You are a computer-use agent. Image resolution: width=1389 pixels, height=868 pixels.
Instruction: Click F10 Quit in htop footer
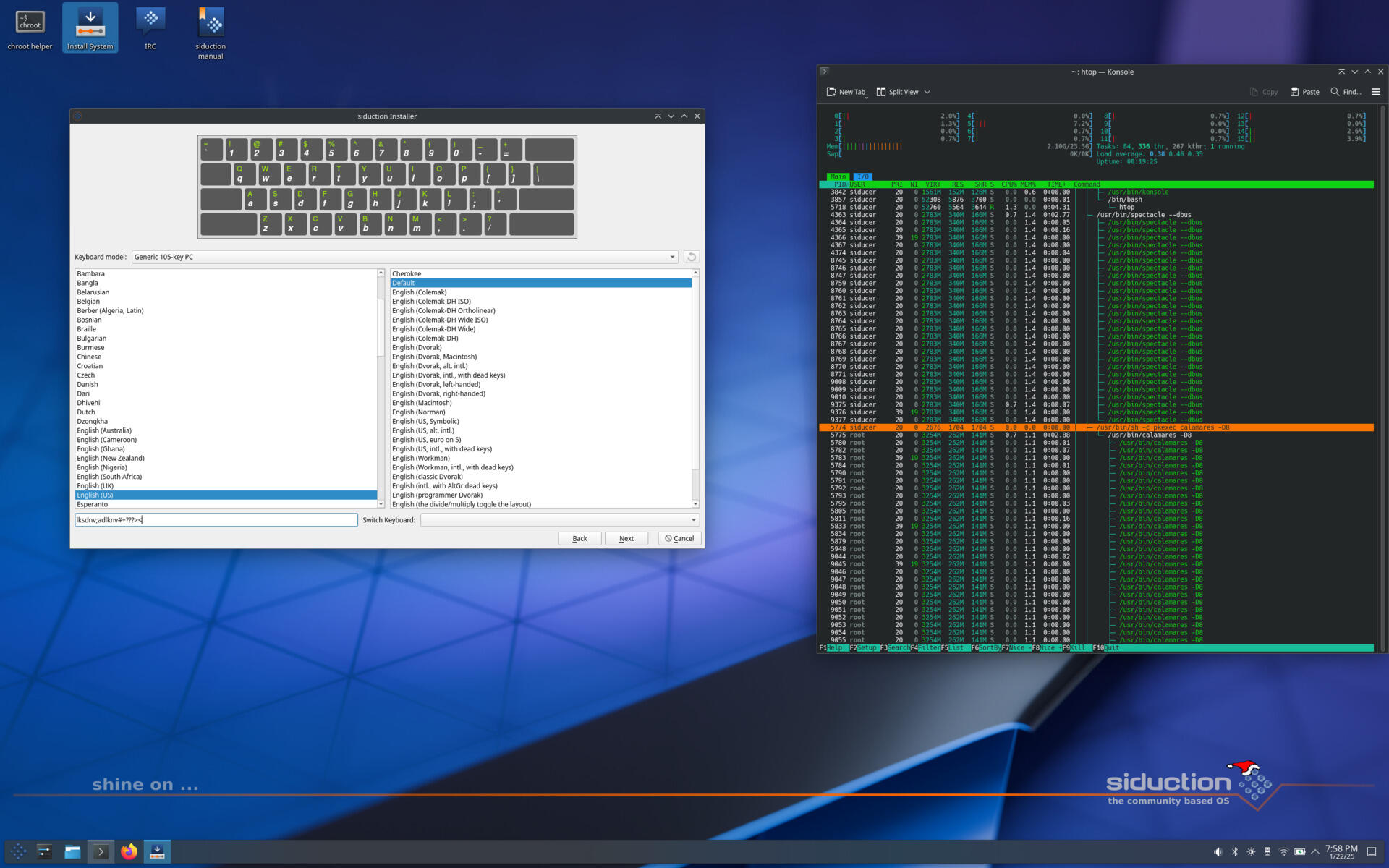(x=1105, y=648)
